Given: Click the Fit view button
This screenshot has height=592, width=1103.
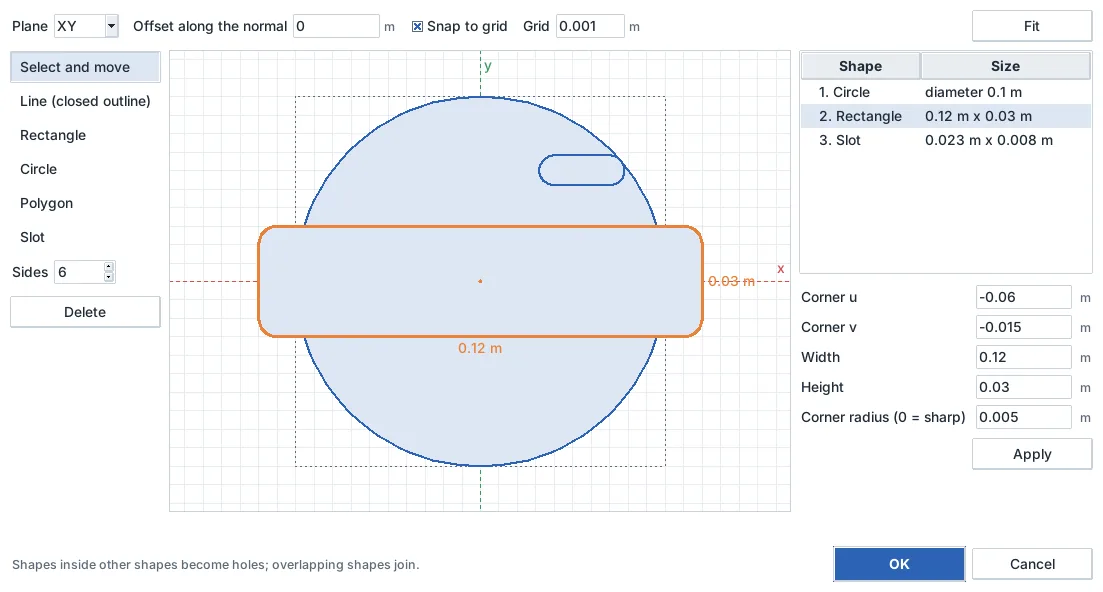Looking at the screenshot, I should click(1032, 26).
